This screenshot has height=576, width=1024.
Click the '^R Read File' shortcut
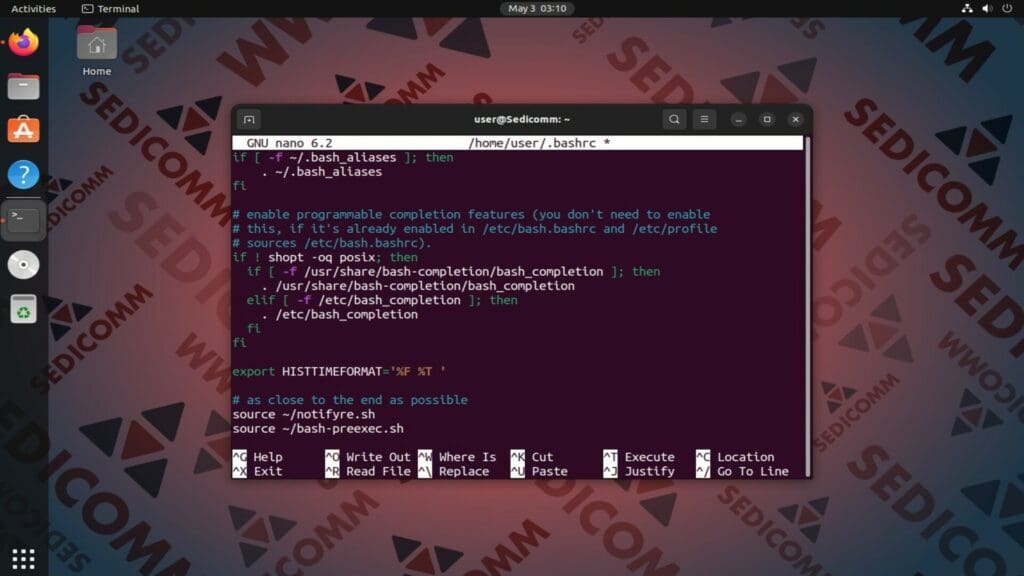[x=368, y=472]
